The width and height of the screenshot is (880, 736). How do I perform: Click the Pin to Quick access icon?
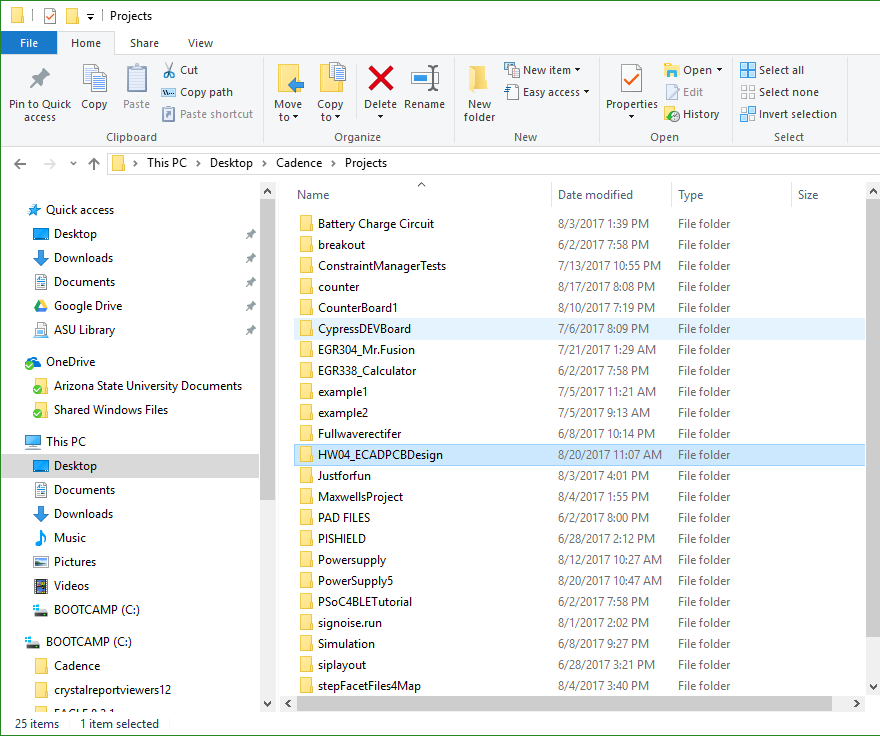[x=39, y=79]
